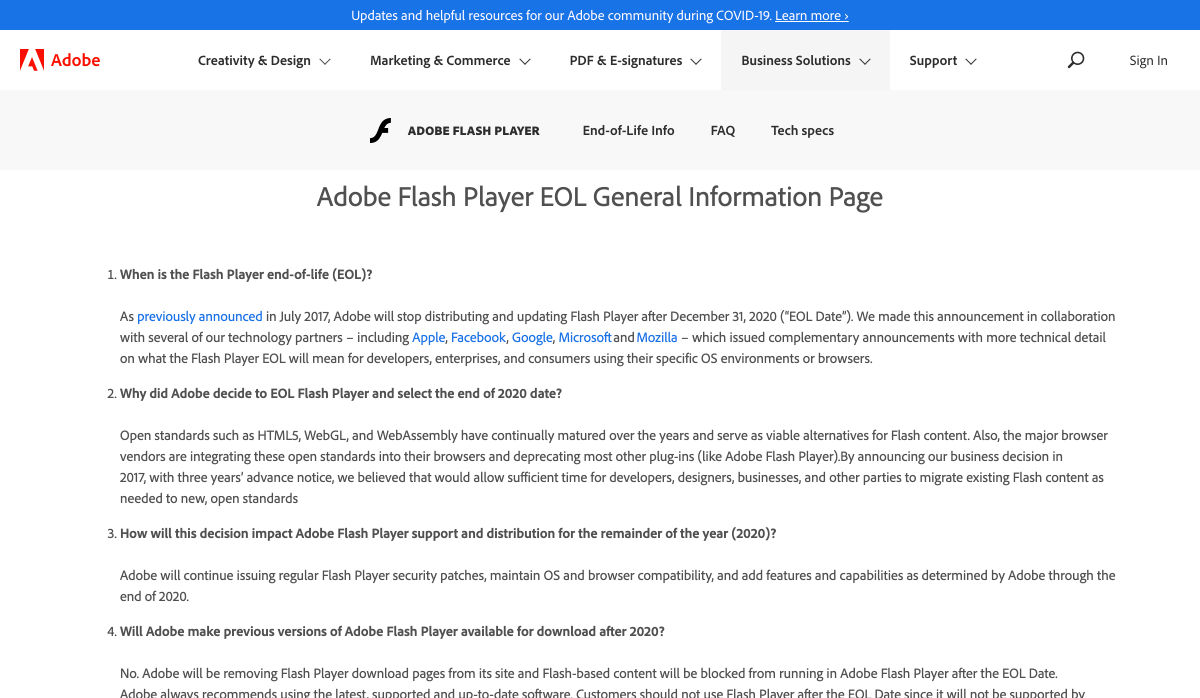
Task: Click paragraph starting 'Open standards such as HTML5'
Action: tap(614, 467)
